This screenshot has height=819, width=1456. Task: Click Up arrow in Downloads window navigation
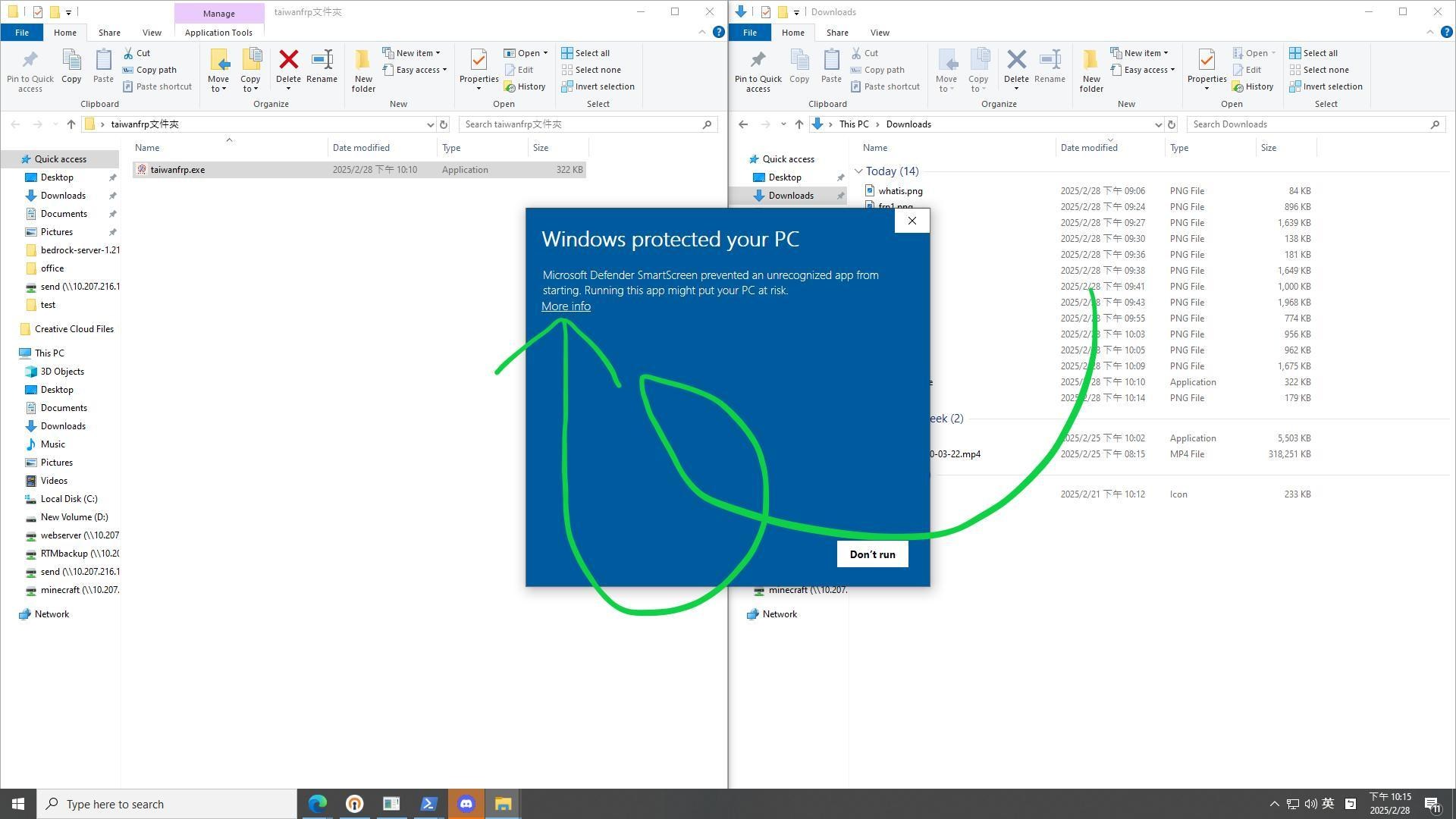(799, 124)
